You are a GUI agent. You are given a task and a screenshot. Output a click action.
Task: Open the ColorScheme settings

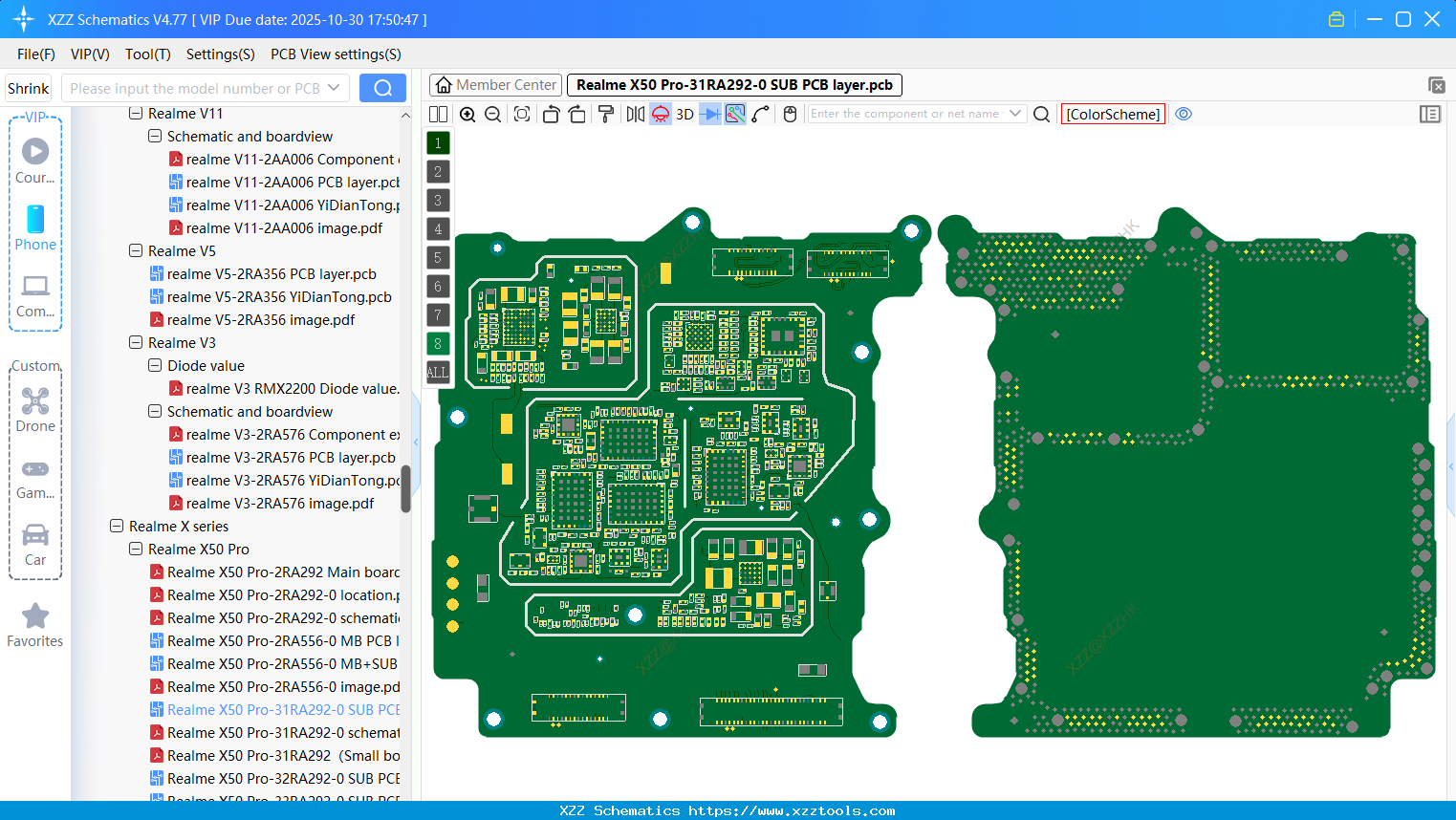pos(1112,114)
